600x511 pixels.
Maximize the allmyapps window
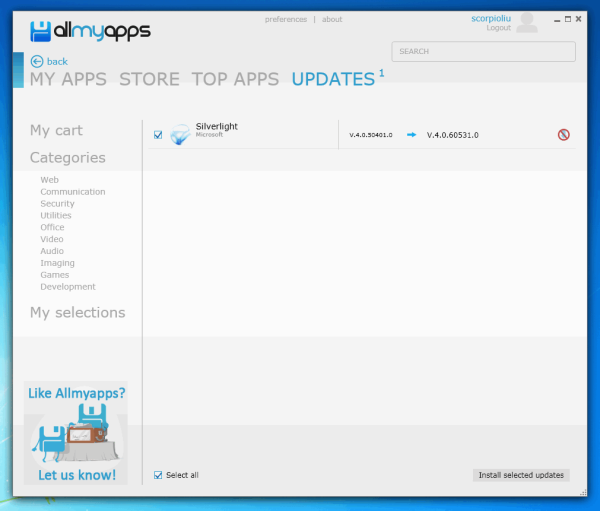point(568,19)
